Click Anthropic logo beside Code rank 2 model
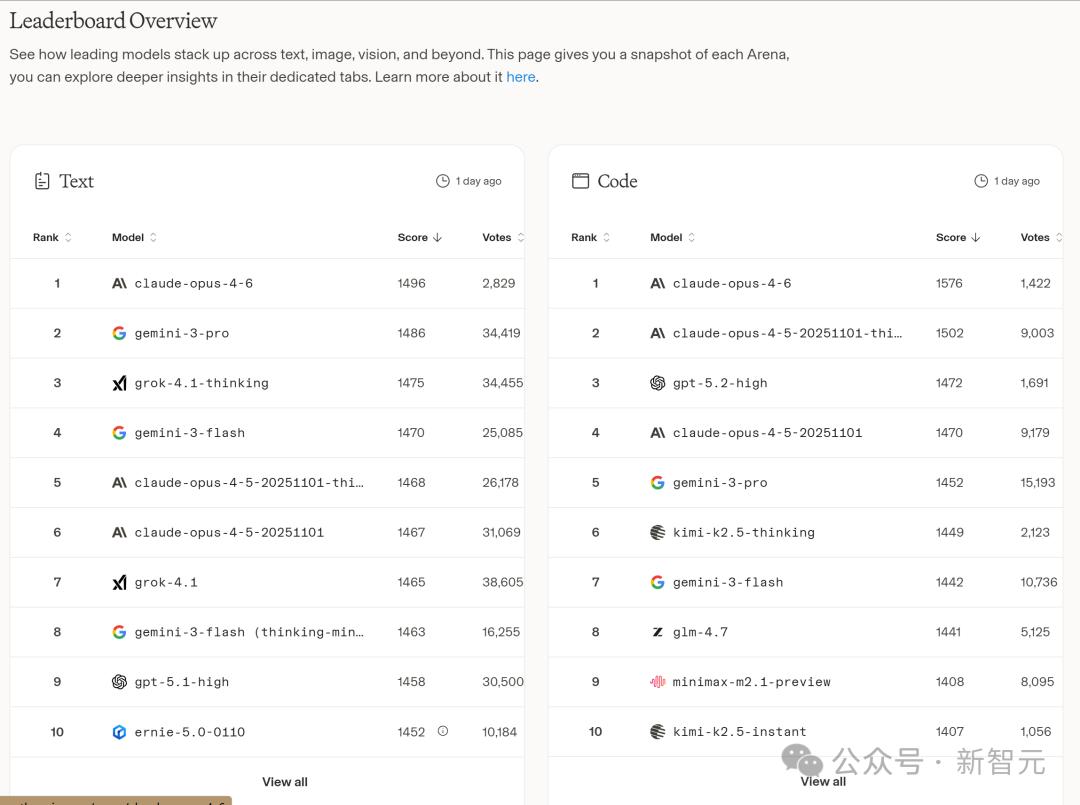This screenshot has height=805, width=1080. (x=658, y=333)
